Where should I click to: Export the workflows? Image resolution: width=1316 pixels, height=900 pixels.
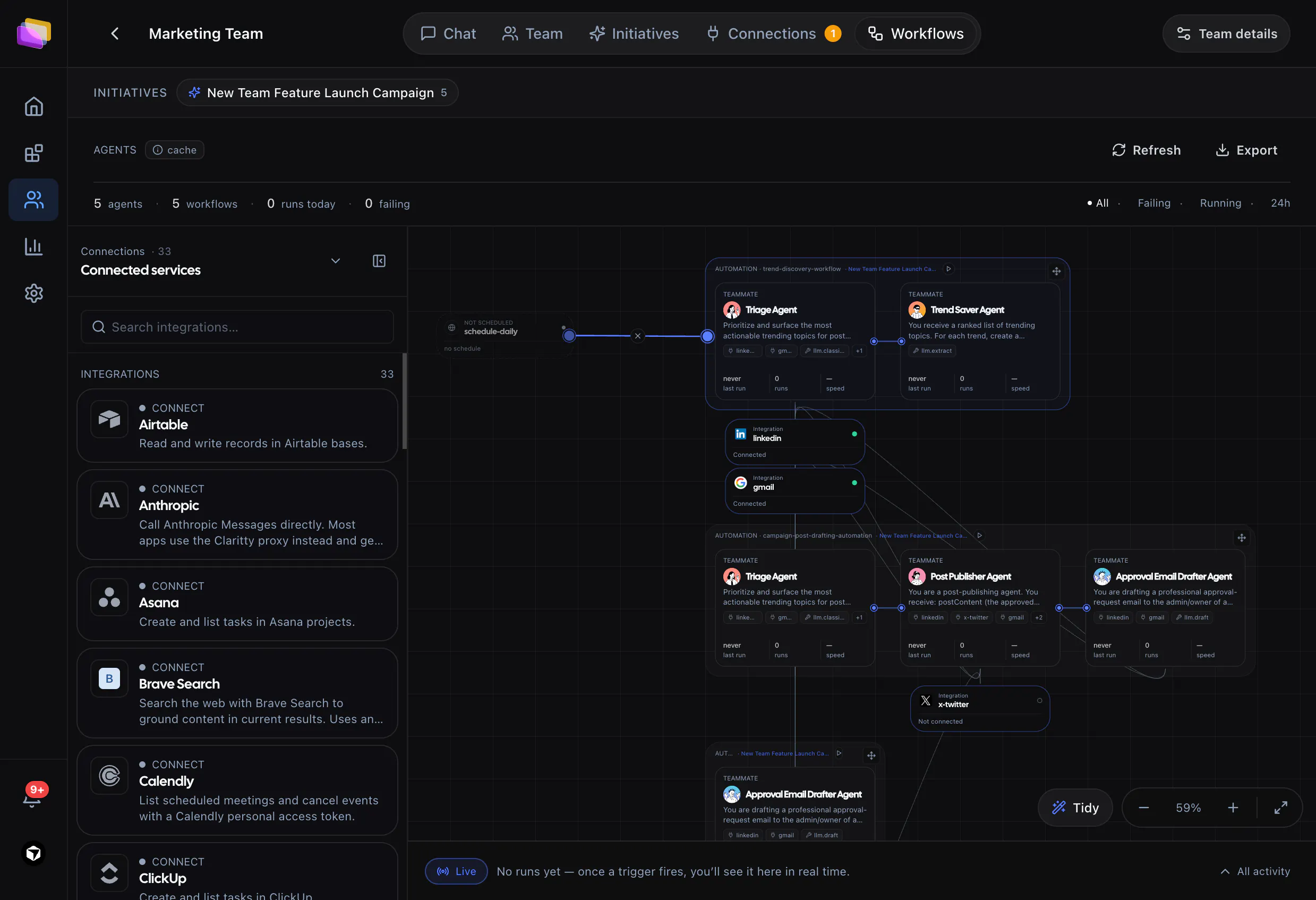[x=1246, y=150]
